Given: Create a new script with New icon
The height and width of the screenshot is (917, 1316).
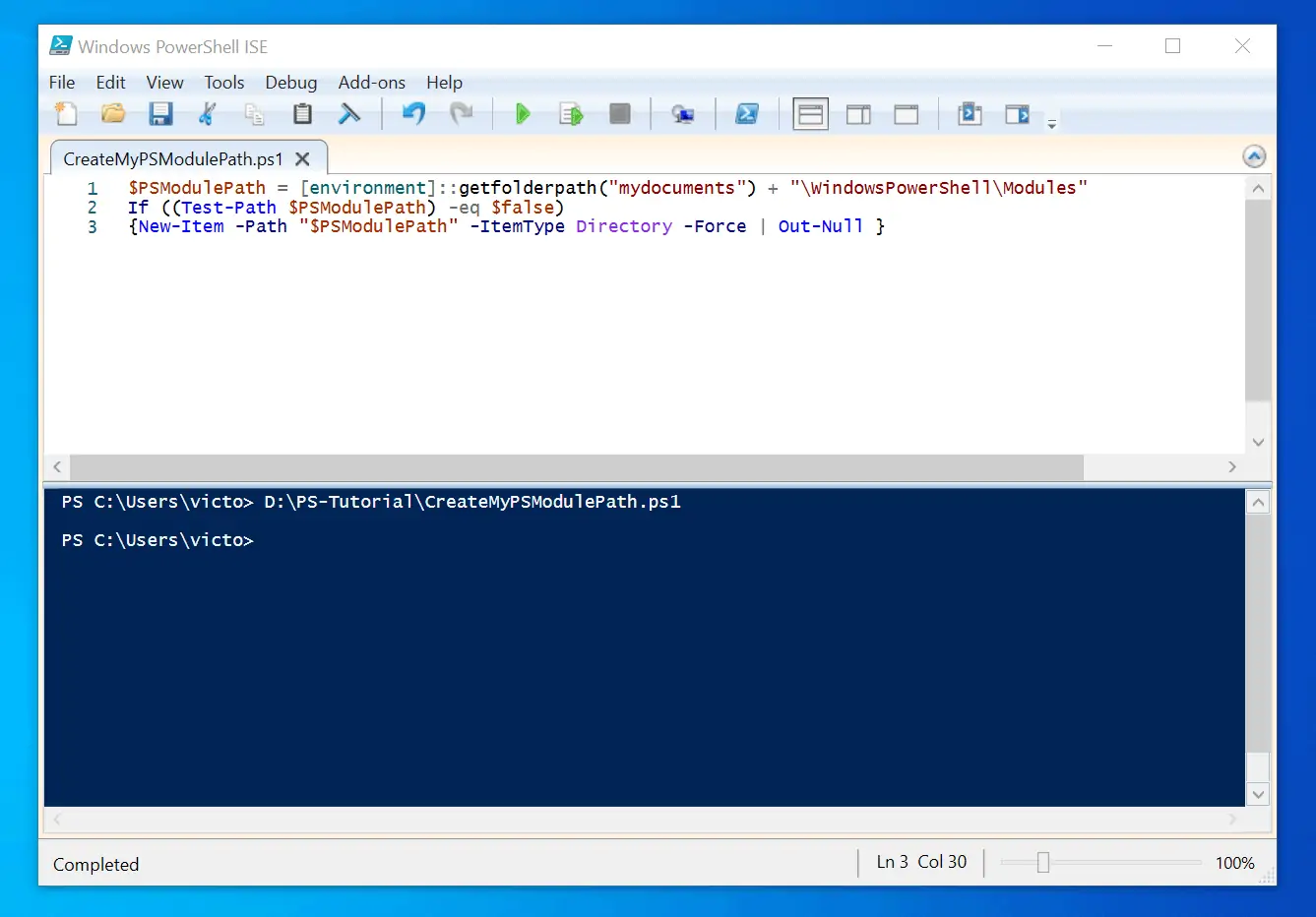Looking at the screenshot, I should click(66, 114).
